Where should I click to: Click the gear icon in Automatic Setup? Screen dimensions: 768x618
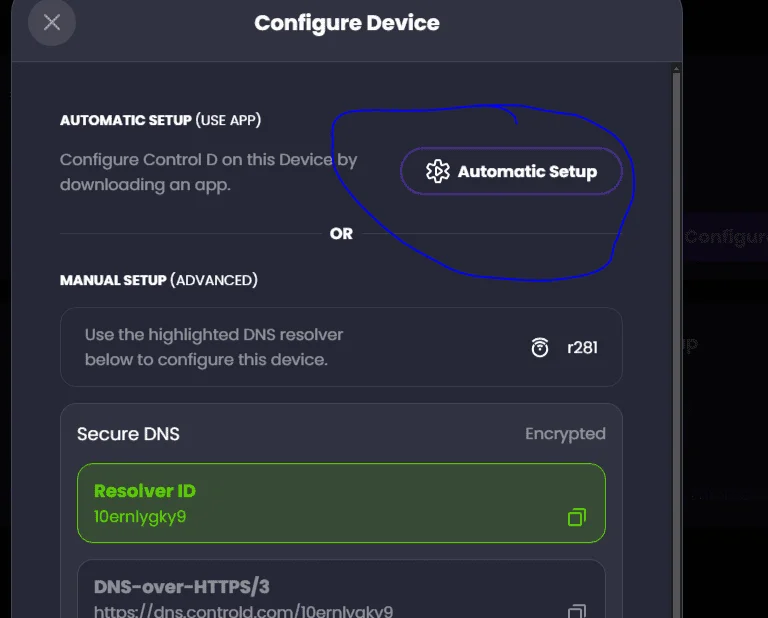(437, 171)
